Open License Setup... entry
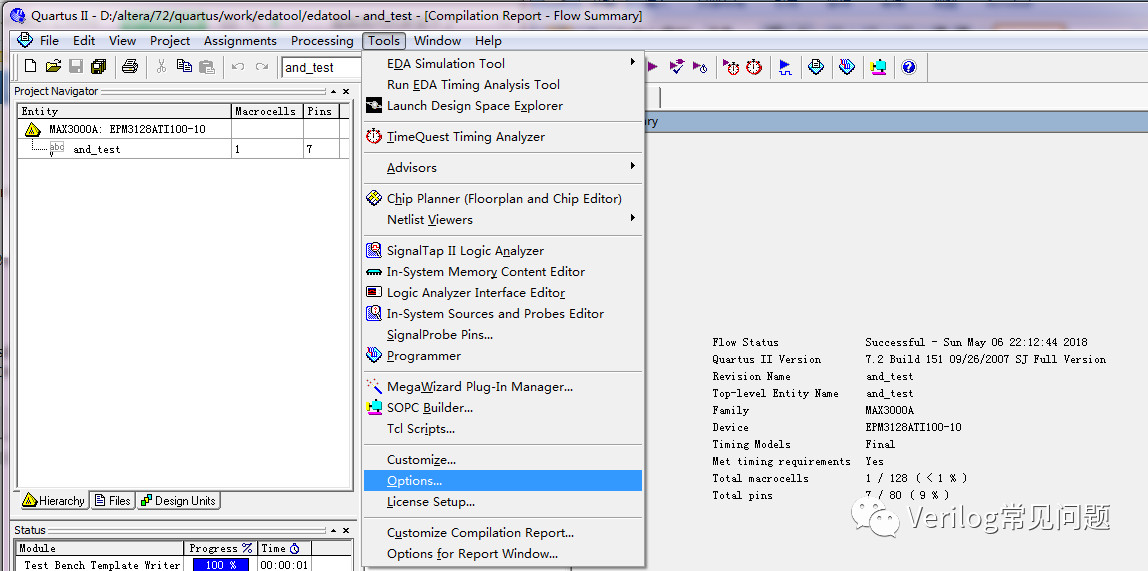 (503, 502)
